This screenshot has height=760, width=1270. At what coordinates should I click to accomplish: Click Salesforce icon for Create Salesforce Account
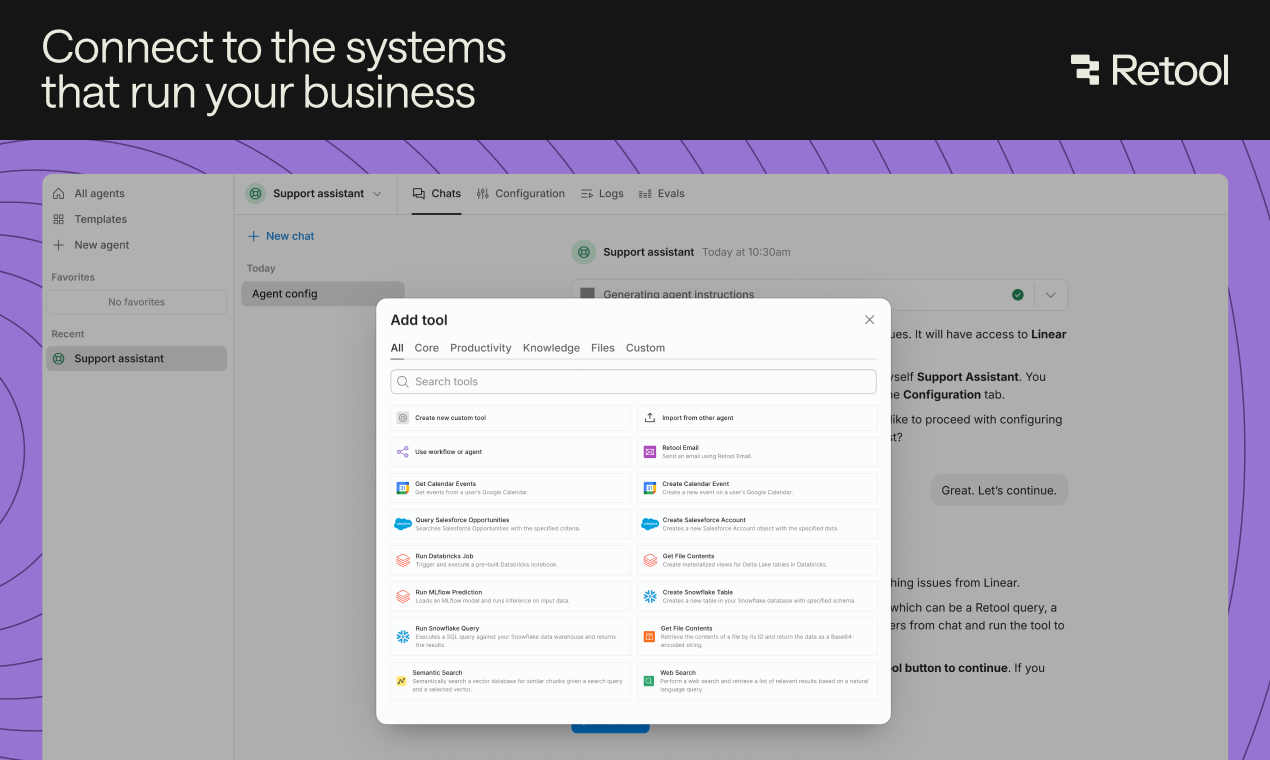(x=650, y=524)
